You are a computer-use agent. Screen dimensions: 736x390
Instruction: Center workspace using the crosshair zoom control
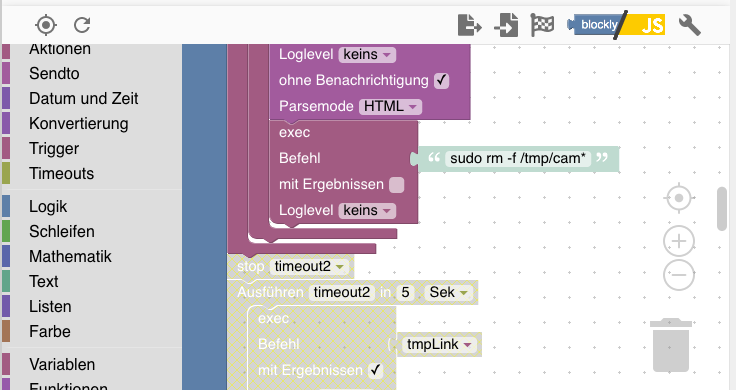pos(679,199)
